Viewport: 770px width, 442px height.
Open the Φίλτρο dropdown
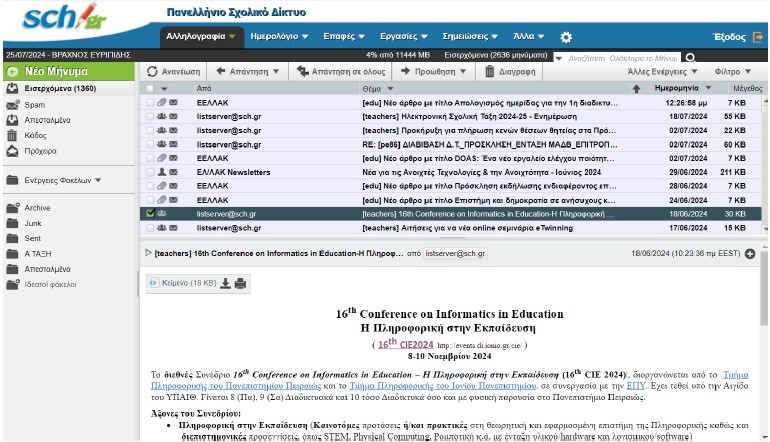(733, 72)
